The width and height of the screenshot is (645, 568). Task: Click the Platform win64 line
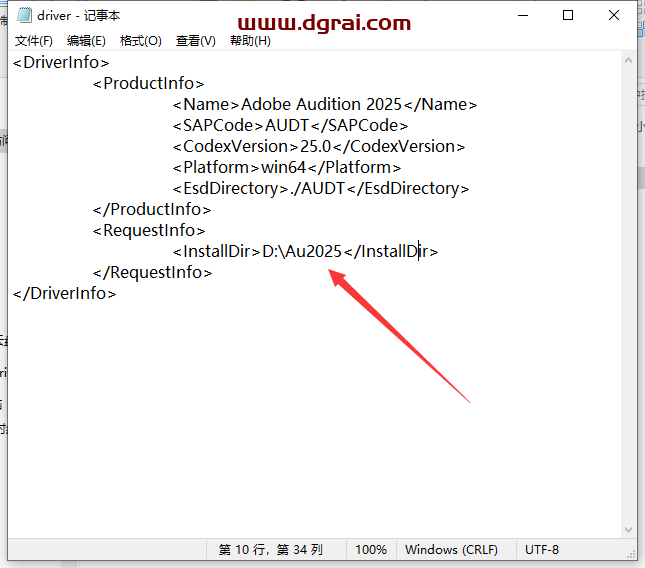coord(287,167)
